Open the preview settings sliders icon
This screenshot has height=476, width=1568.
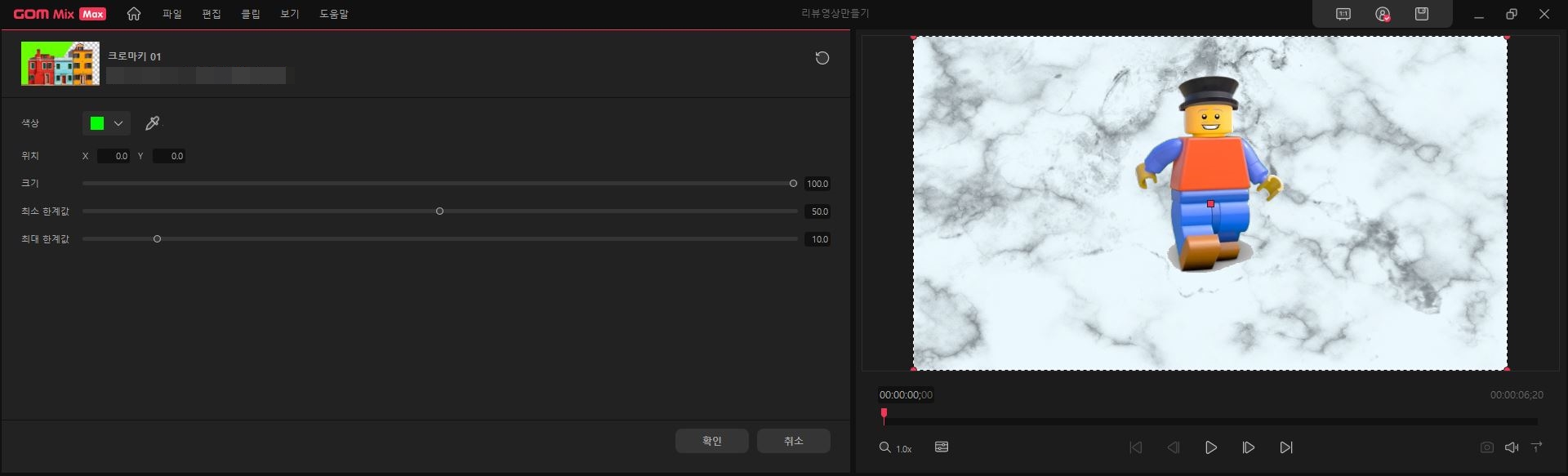[942, 447]
